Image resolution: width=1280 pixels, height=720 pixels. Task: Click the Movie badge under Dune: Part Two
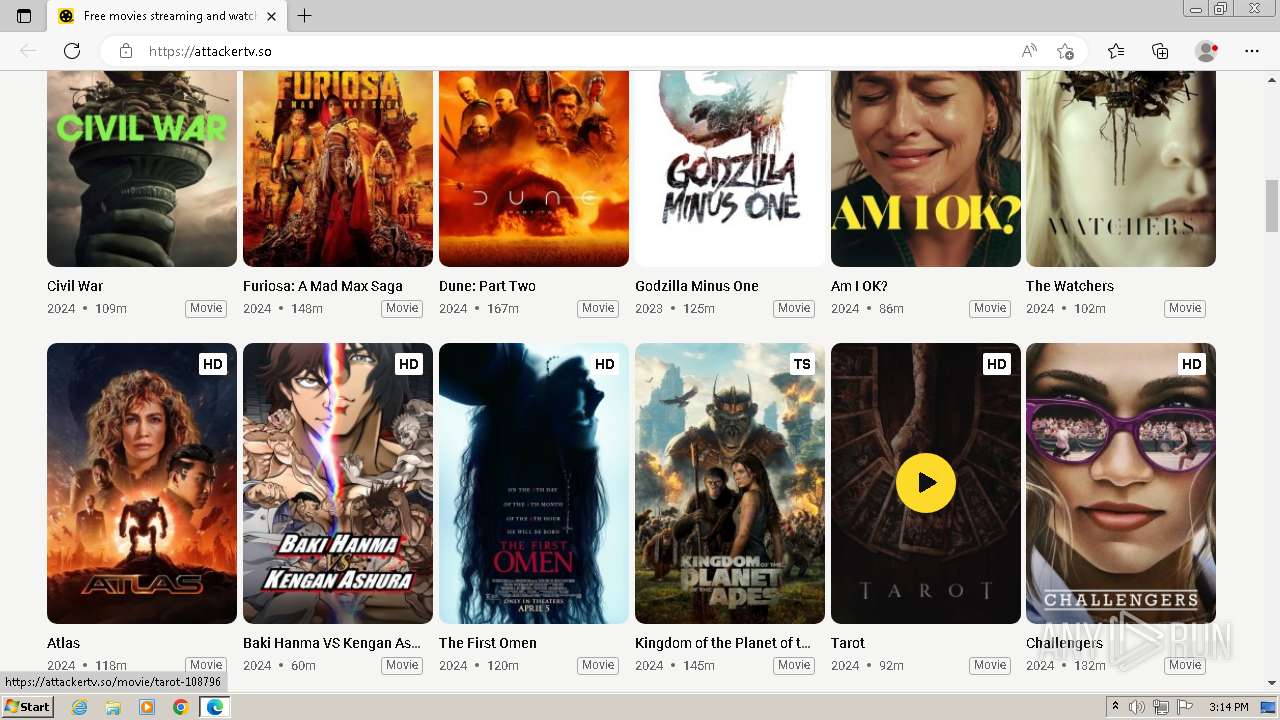point(598,308)
